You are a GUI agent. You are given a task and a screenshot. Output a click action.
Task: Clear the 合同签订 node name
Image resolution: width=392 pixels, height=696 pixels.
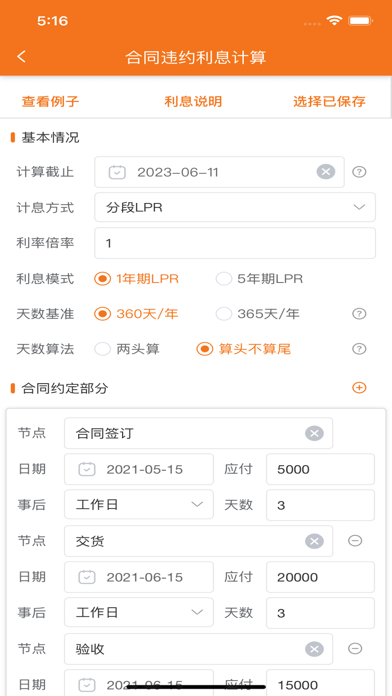(x=314, y=433)
